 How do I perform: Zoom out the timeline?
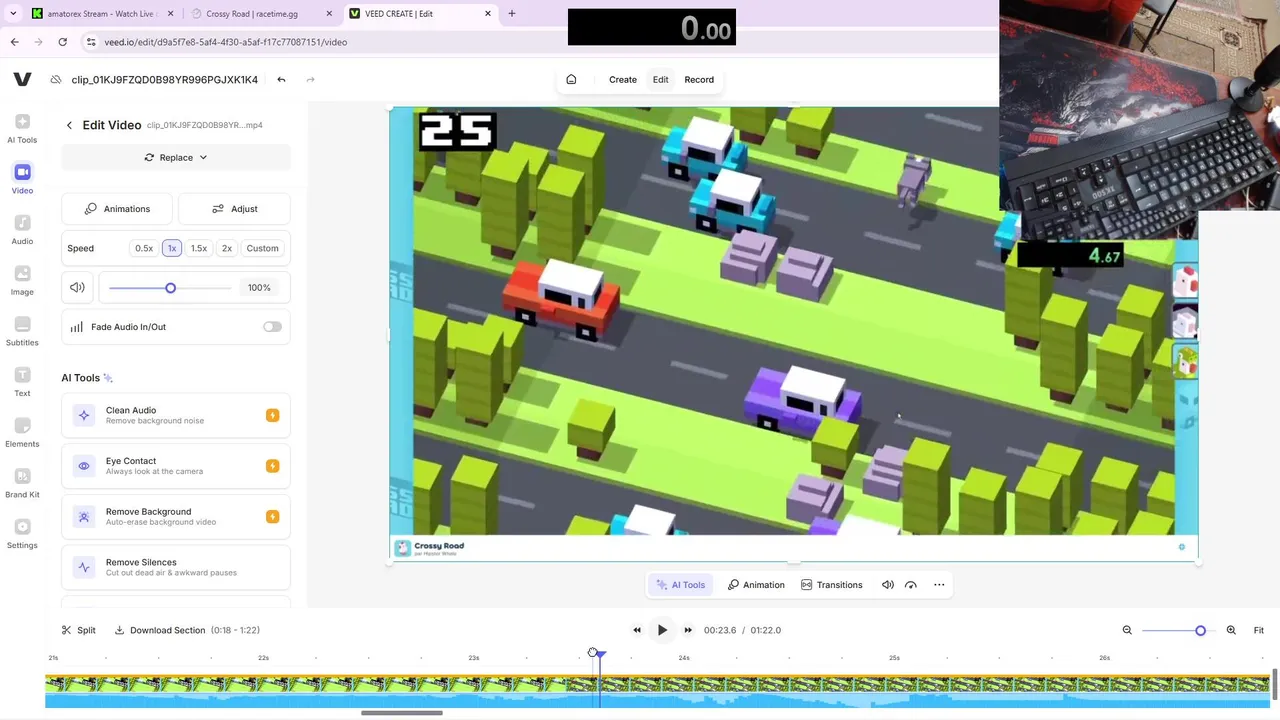coord(1127,630)
